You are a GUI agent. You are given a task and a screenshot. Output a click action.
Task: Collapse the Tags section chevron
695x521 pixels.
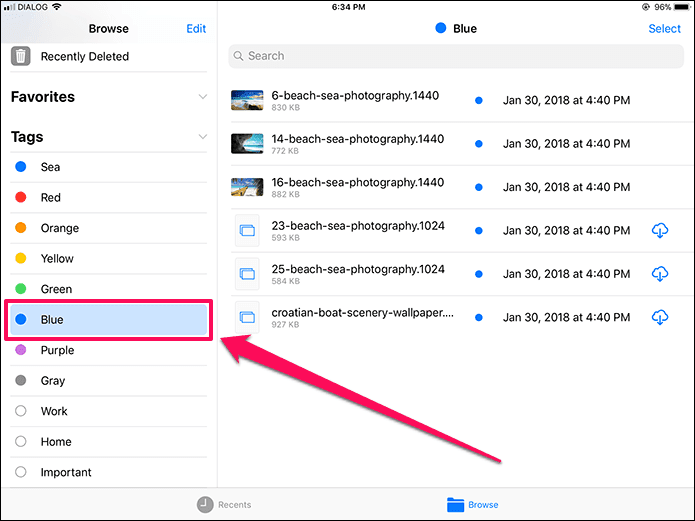point(203,137)
